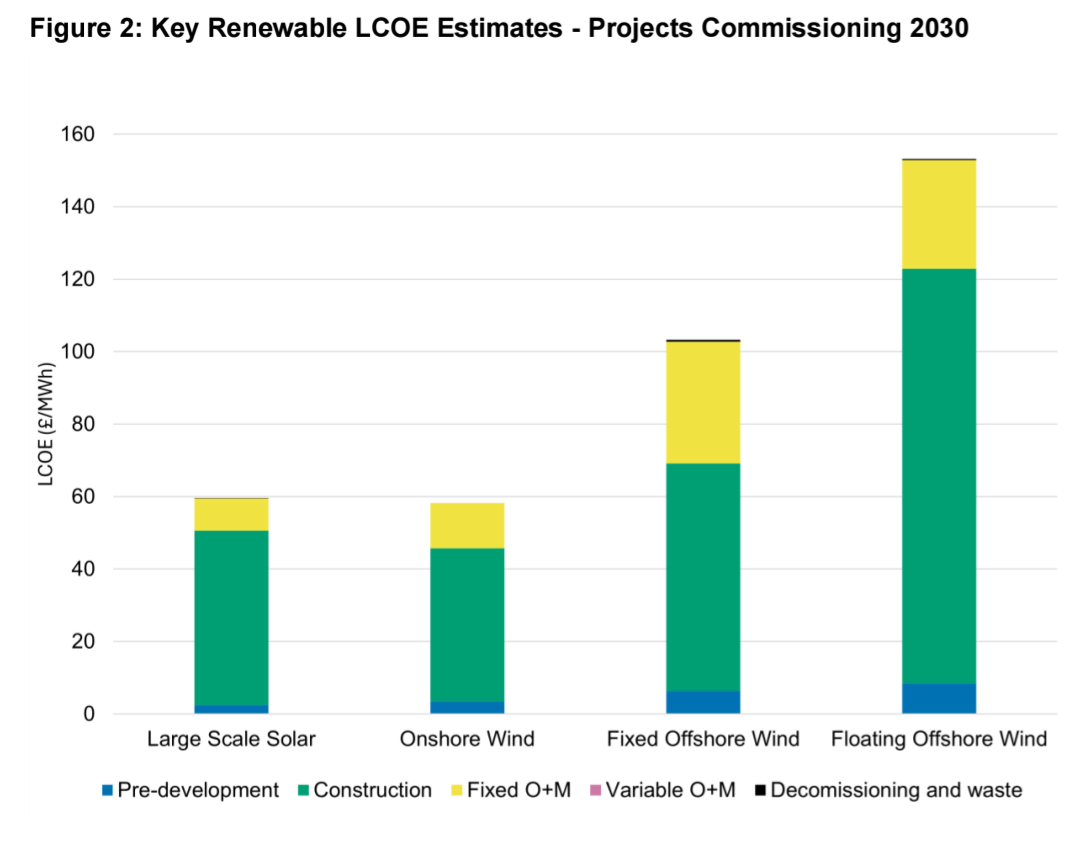The image size is (1082, 842).
Task: Click the green Construction segment of Onshore Wind
Action: [x=467, y=624]
